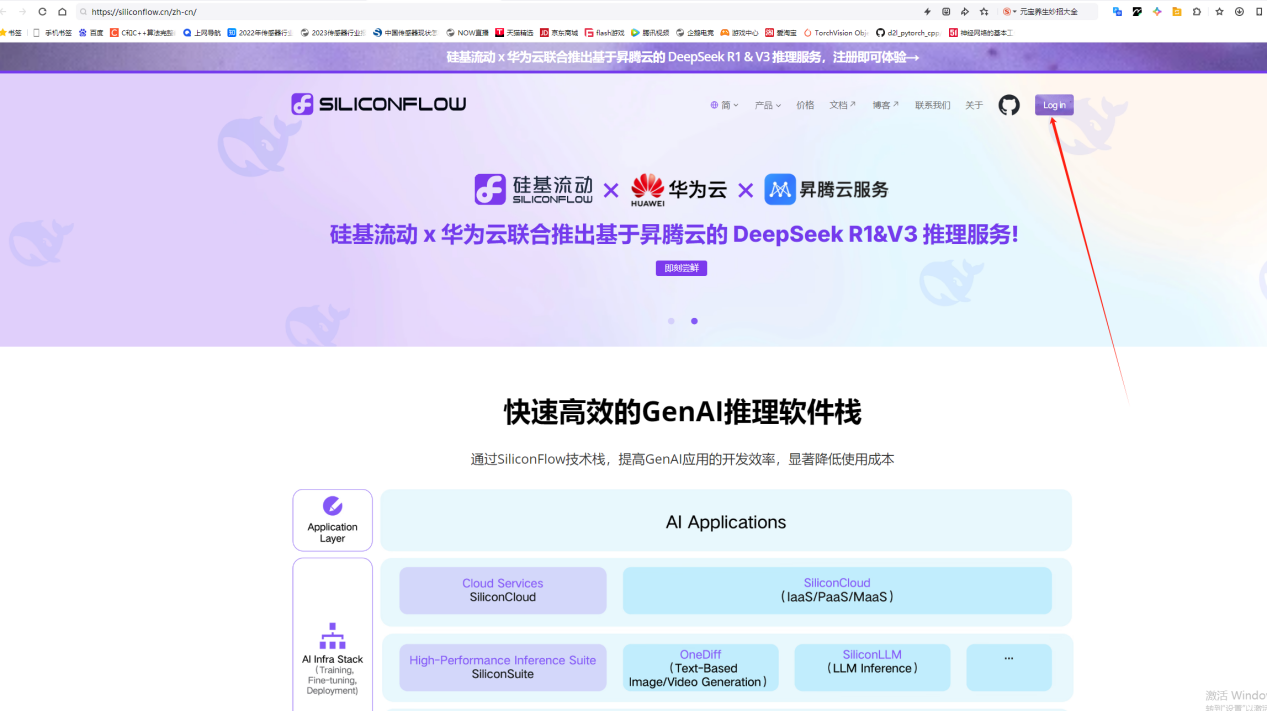Open the 2022年传感器行业 bookmark
1267x711 pixels.
(260, 32)
